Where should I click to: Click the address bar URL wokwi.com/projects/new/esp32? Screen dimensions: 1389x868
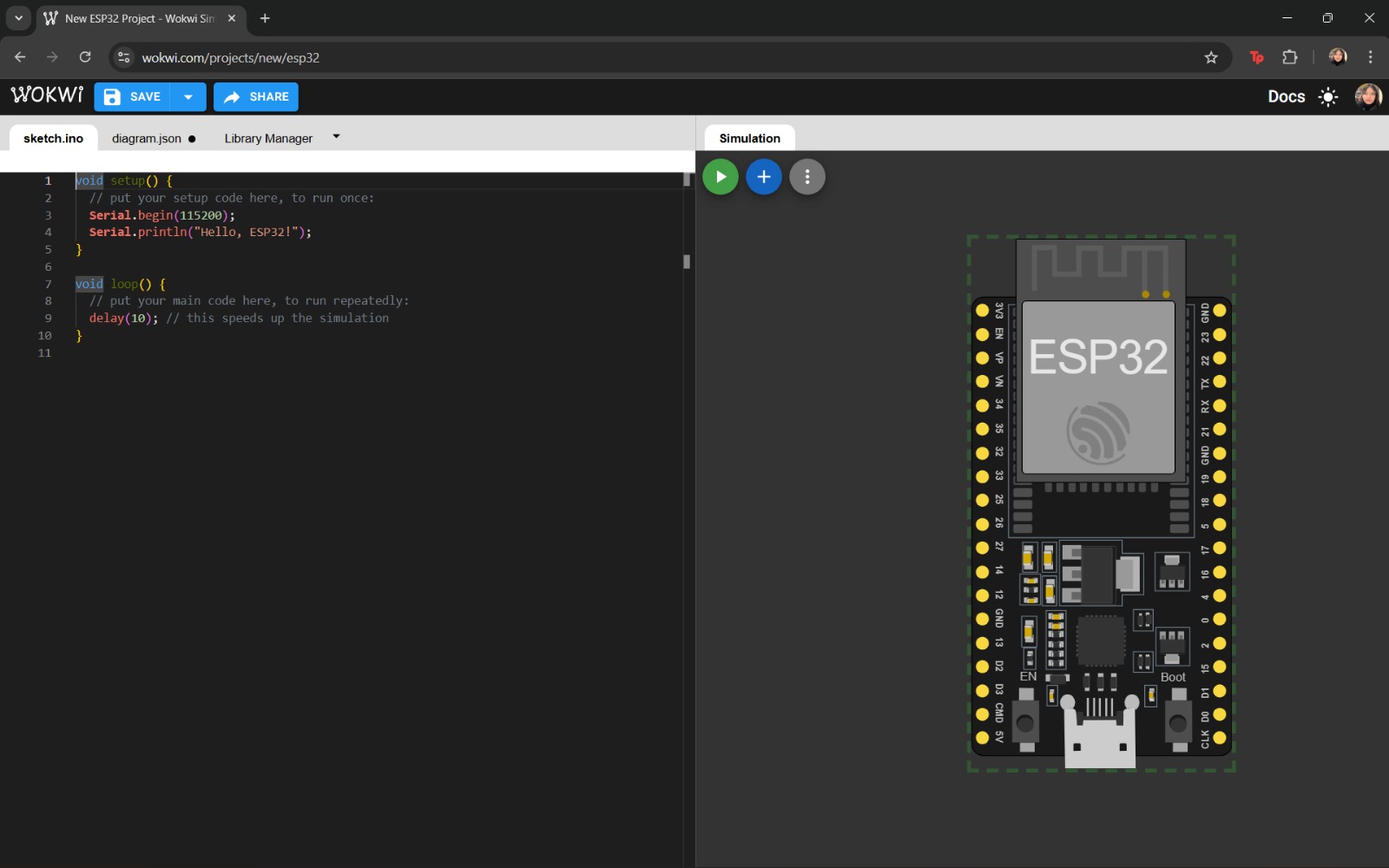tap(231, 58)
